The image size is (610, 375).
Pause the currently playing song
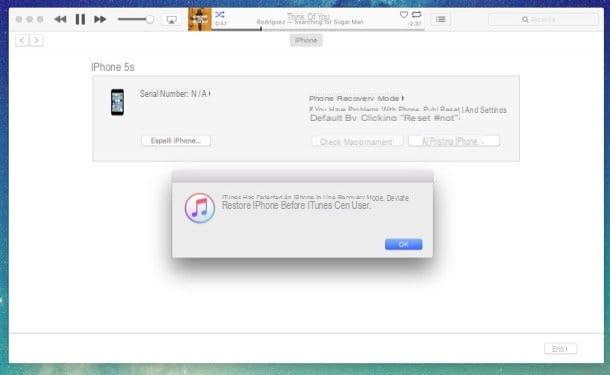pos(80,19)
